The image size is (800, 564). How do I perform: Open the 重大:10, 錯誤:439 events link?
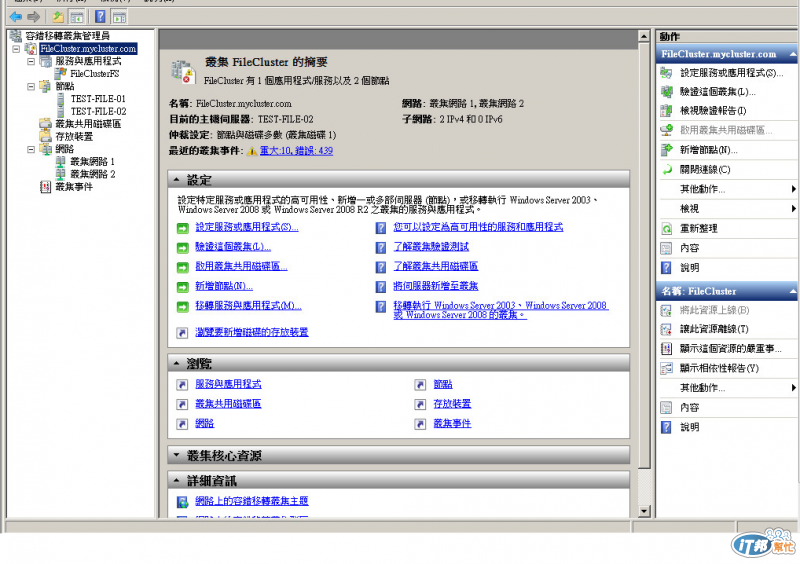click(296, 151)
